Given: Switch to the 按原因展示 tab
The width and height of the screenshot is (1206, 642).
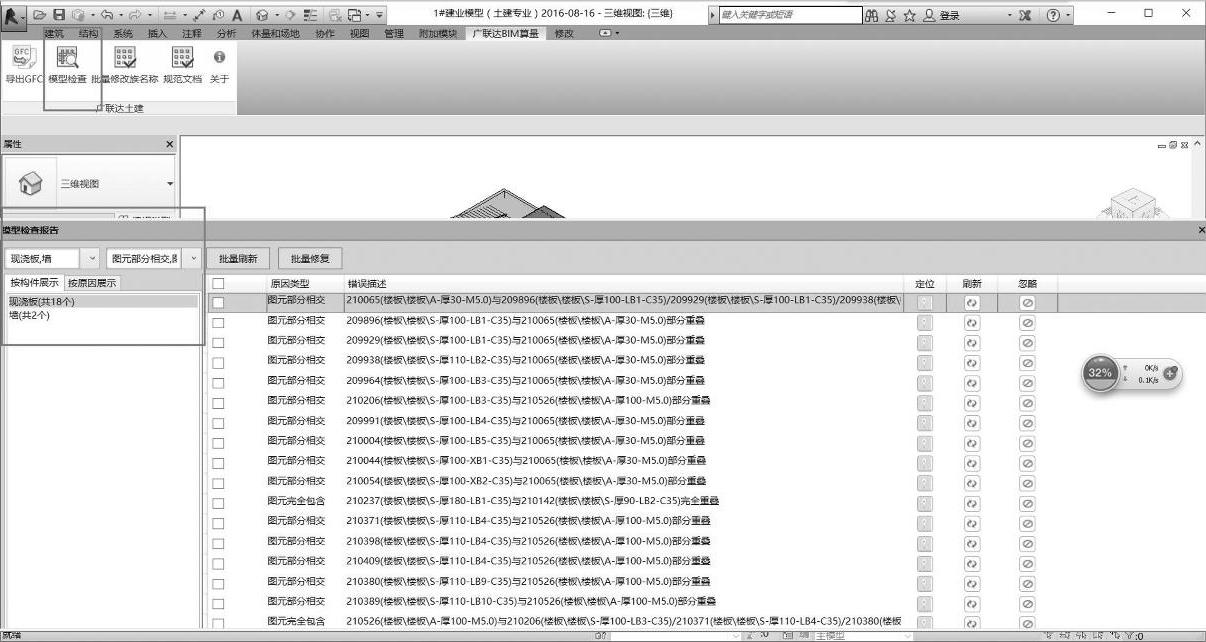Looking at the screenshot, I should [x=92, y=283].
